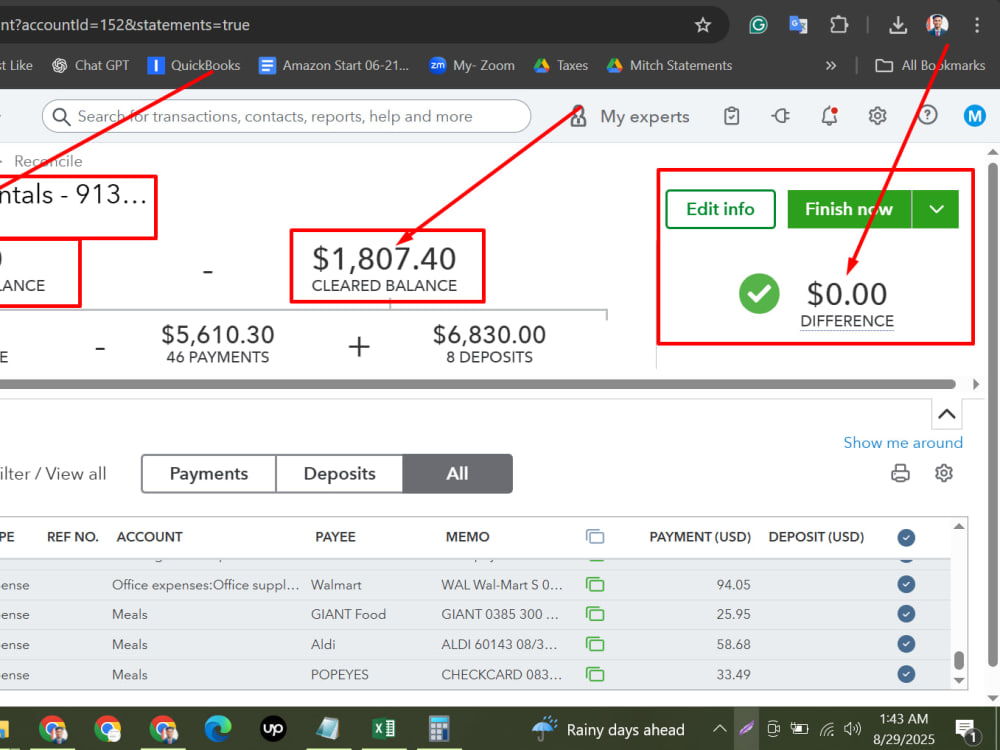1000x750 pixels.
Task: Open the Calculator from the taskbar
Action: click(x=439, y=729)
